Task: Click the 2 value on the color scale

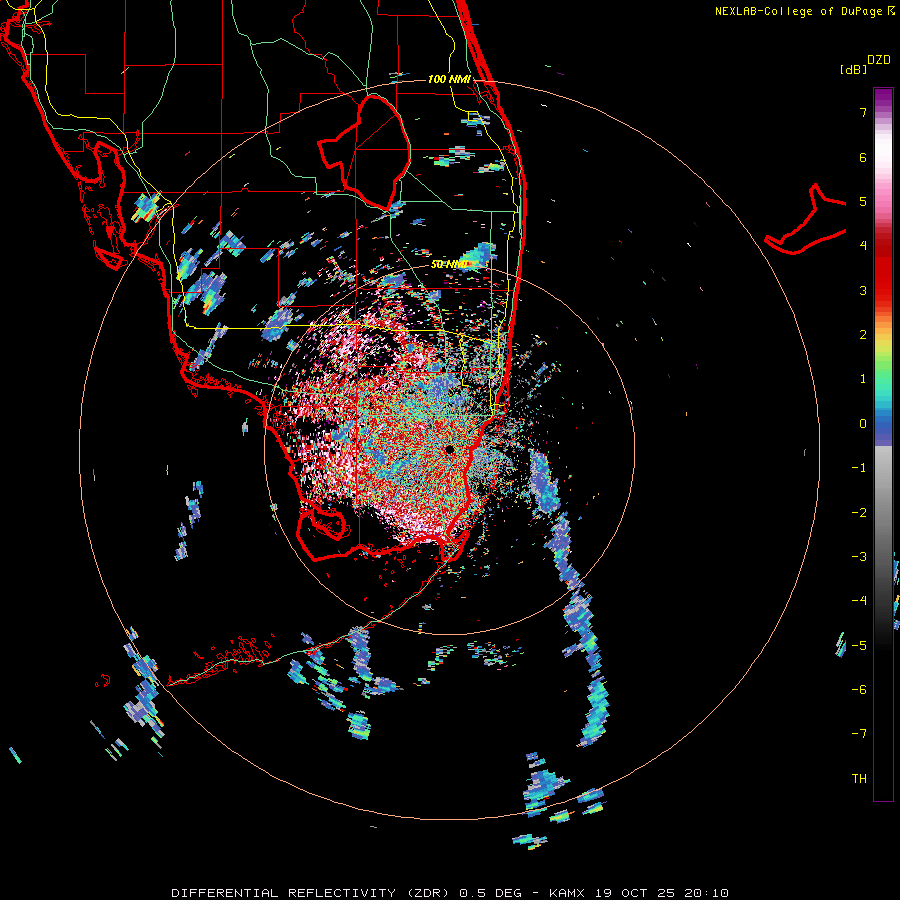Action: (863, 335)
